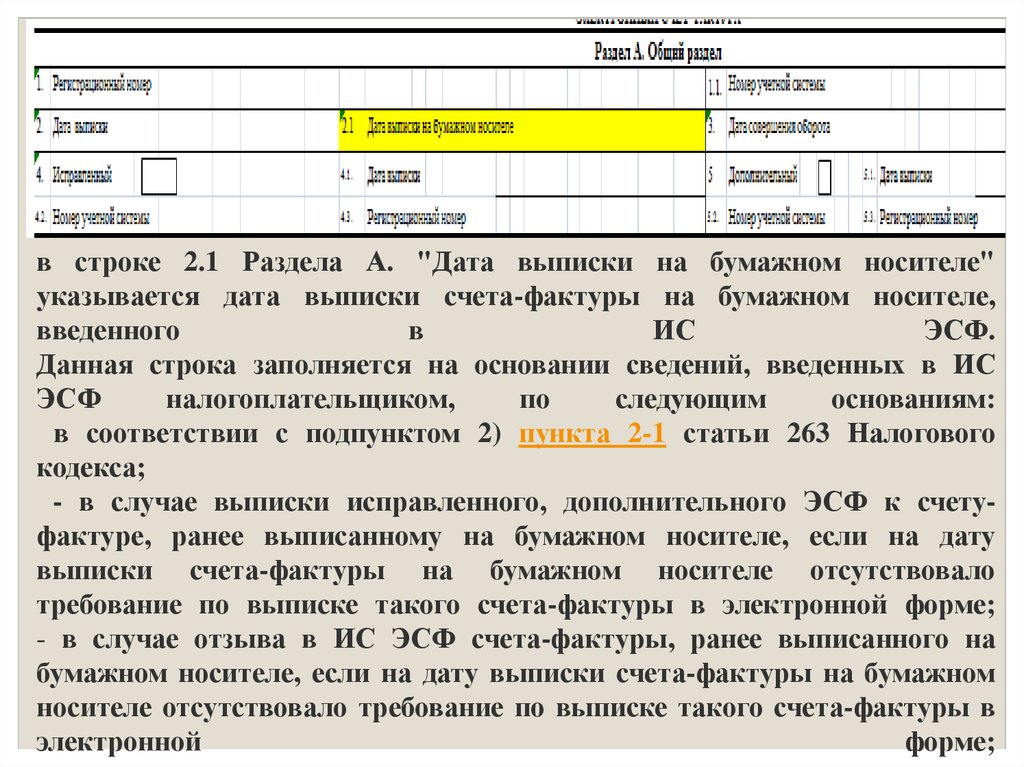The width and height of the screenshot is (1024, 767).
Task: Click the green corner marker at field 2.1
Action: 343,113
